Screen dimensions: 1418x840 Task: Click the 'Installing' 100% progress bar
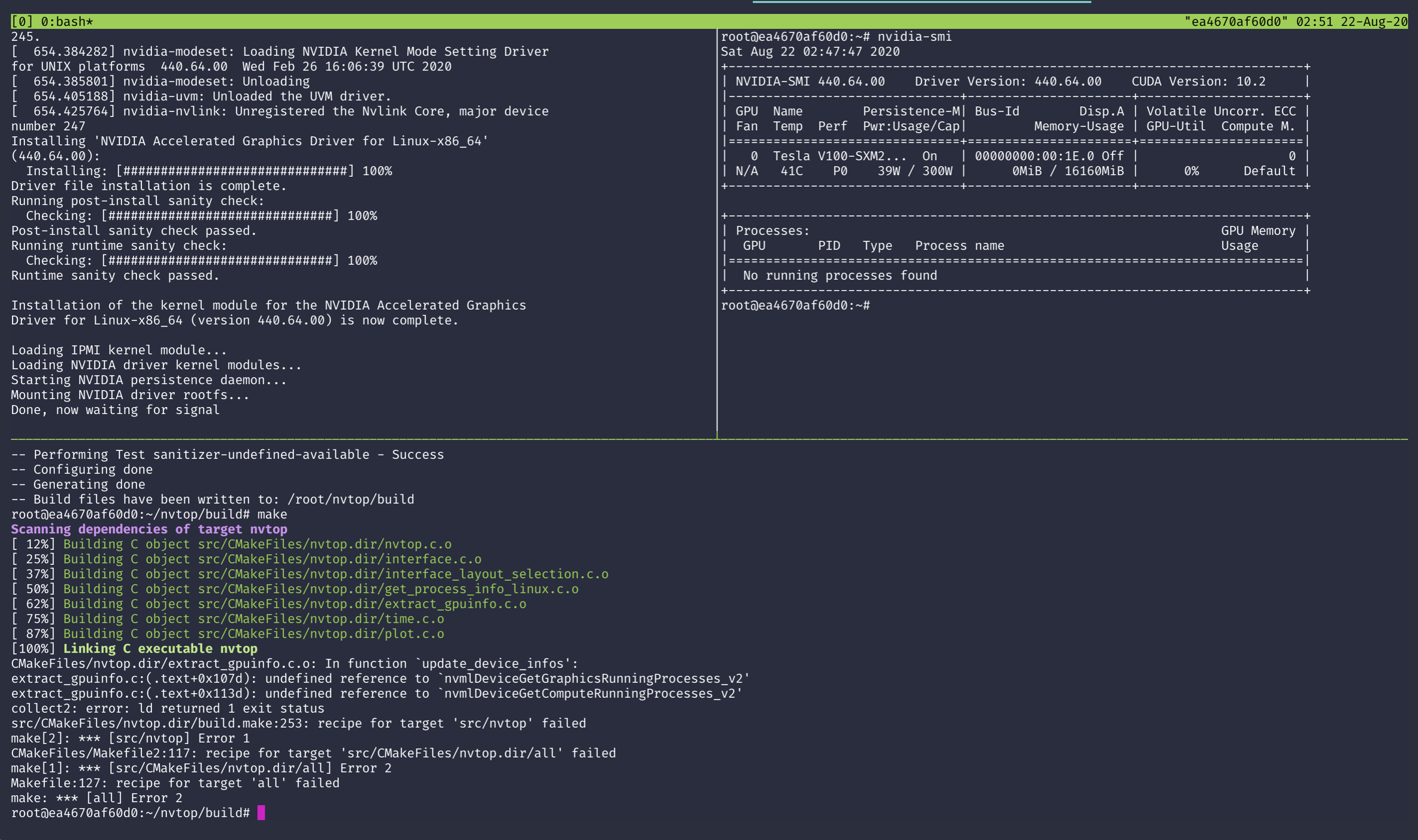[235, 171]
